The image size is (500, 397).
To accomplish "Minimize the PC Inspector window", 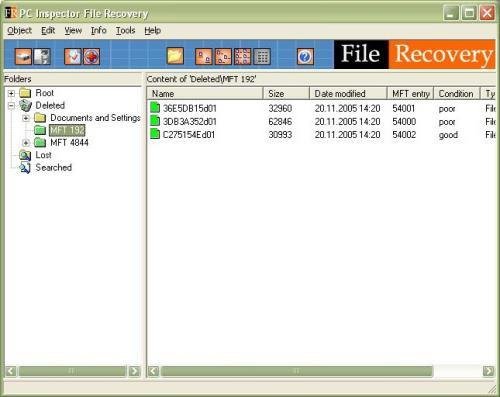I will pos(451,14).
